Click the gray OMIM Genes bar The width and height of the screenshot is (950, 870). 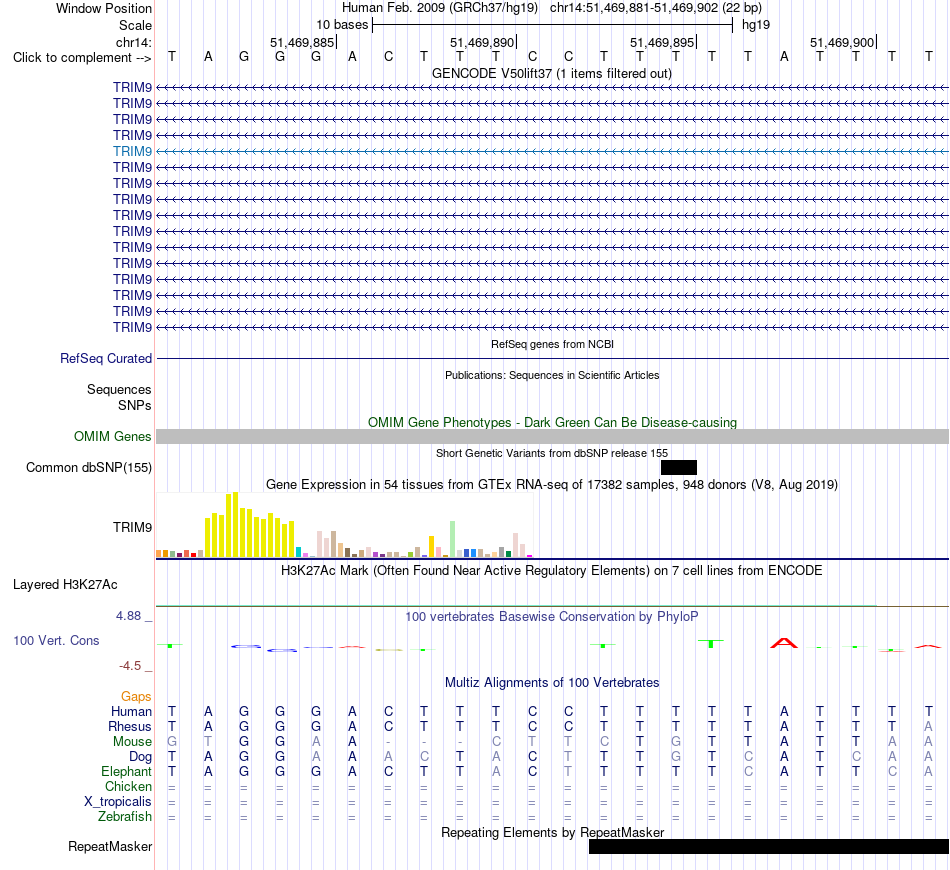click(553, 436)
